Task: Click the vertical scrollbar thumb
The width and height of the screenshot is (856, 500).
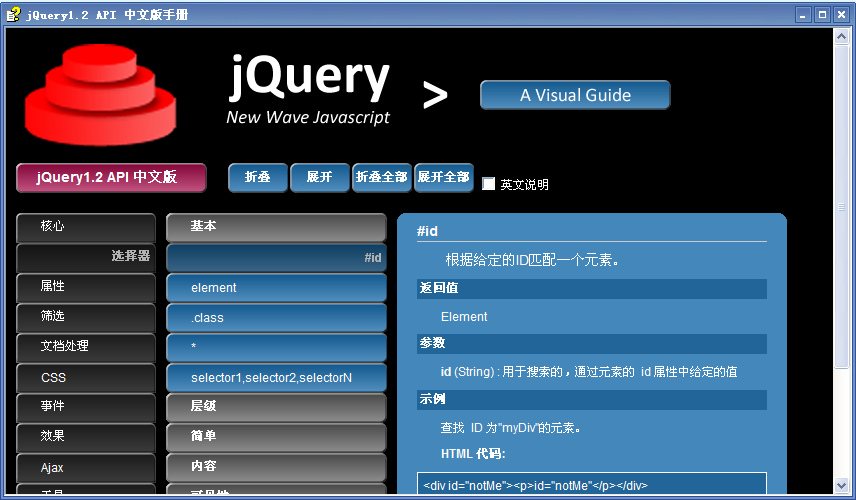Action: click(x=841, y=206)
